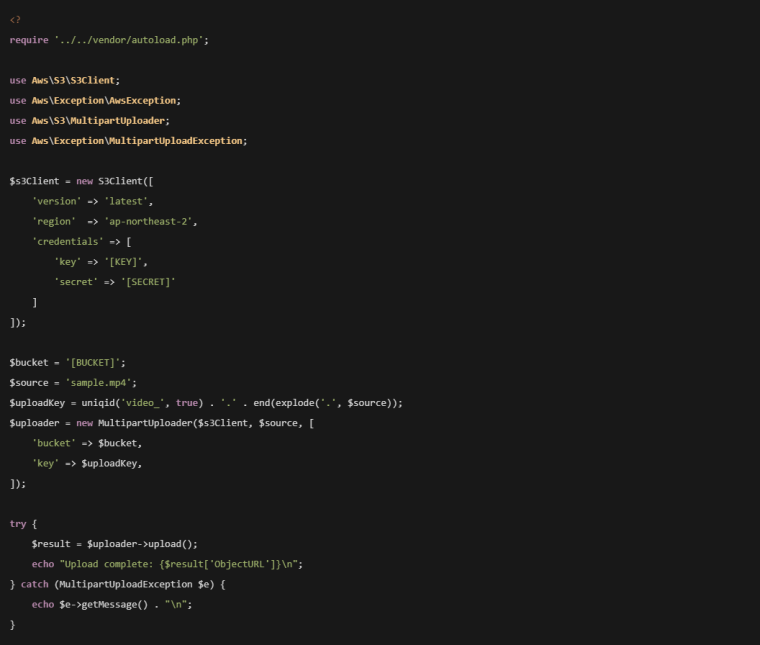Click 'use Aws\S3\MultipartUploader;' line

click(x=90, y=121)
